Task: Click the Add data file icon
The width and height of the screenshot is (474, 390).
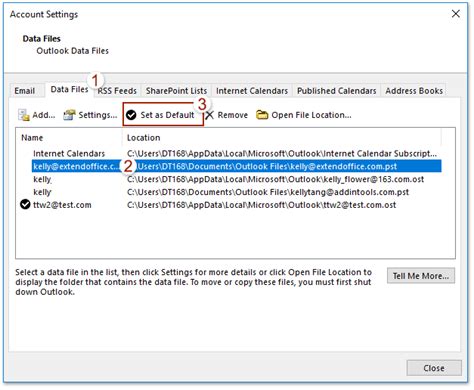Action: pos(24,115)
